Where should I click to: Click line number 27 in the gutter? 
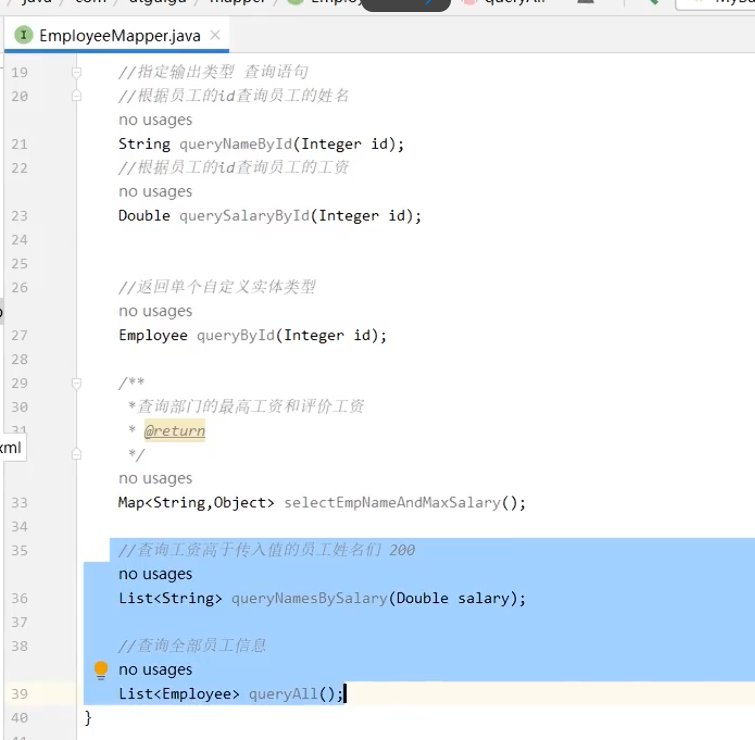click(19, 335)
